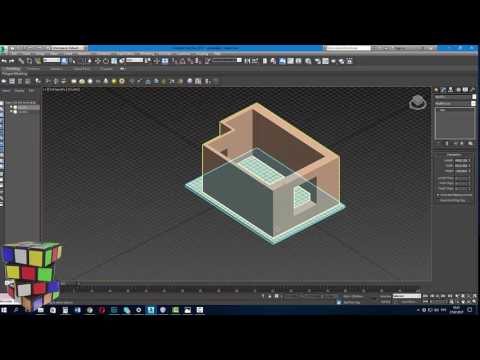Open the Display tab in Scene Explorer
This screenshot has width=480, height=360.
click(x=19, y=91)
